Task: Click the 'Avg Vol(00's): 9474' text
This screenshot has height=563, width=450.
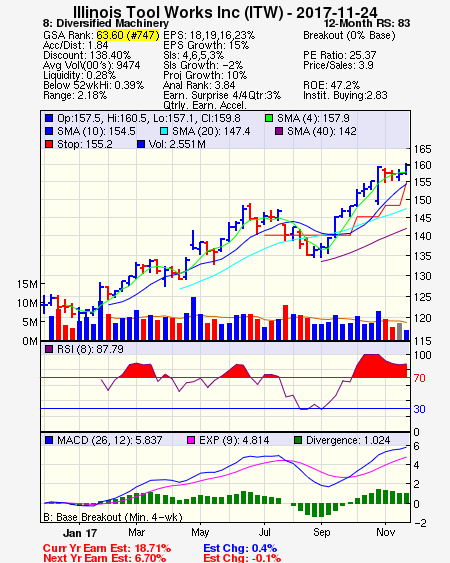Action: coord(92,65)
